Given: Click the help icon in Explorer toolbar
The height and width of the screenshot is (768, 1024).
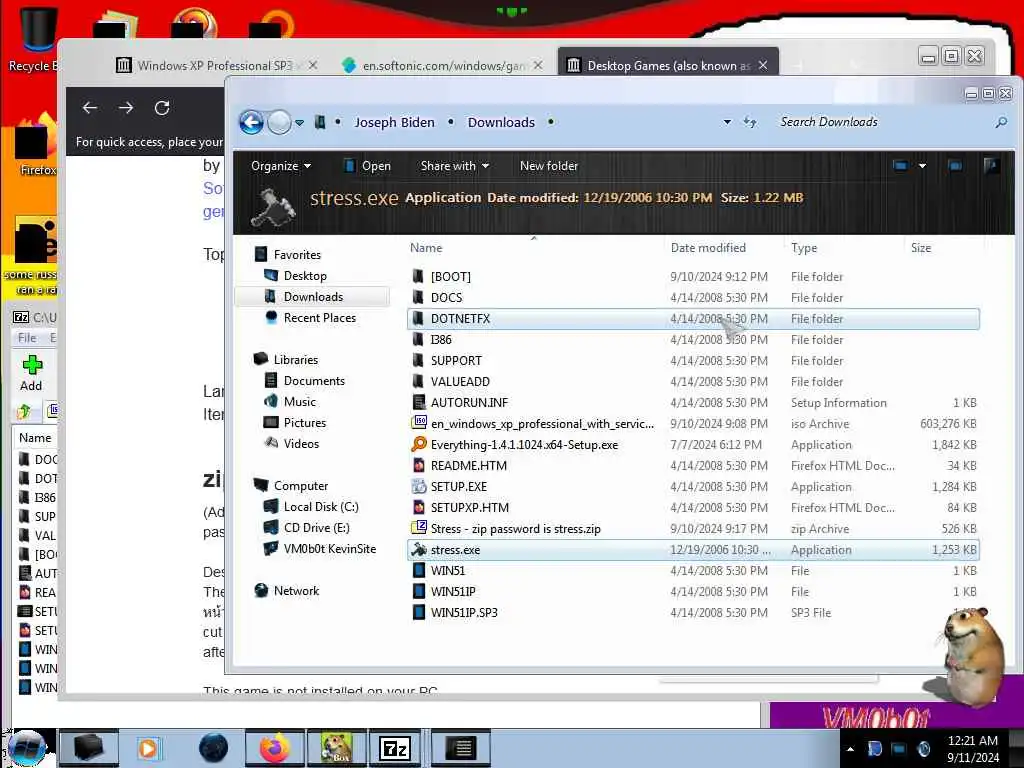Looking at the screenshot, I should pyautogui.click(x=991, y=166).
